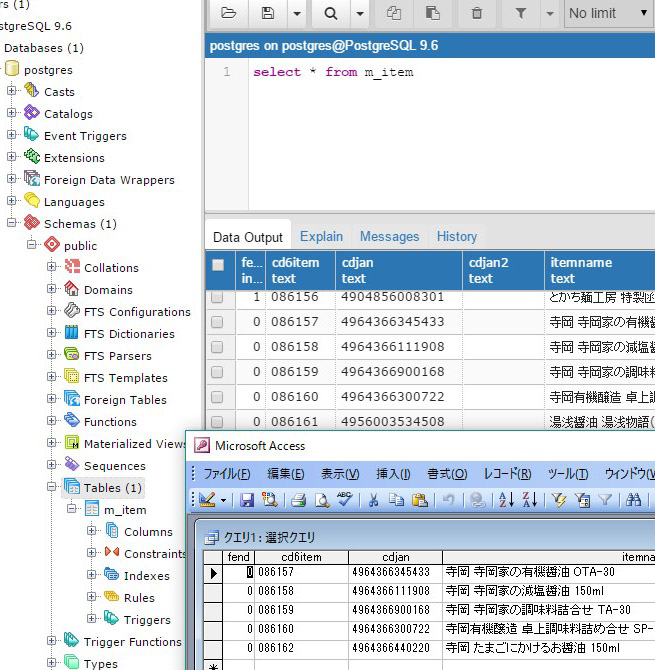Click the Print icon in Access toolbar
Viewport: 655px width, 670px height.
click(298, 500)
